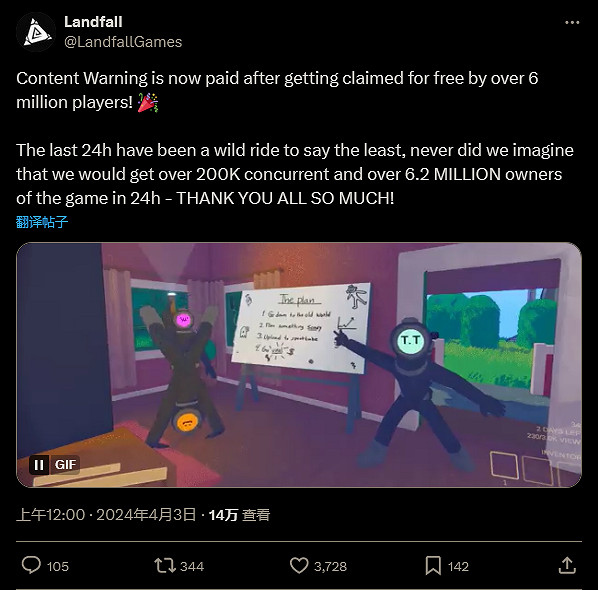
Task: Bookmark the post with the bookmark icon
Action: click(433, 565)
